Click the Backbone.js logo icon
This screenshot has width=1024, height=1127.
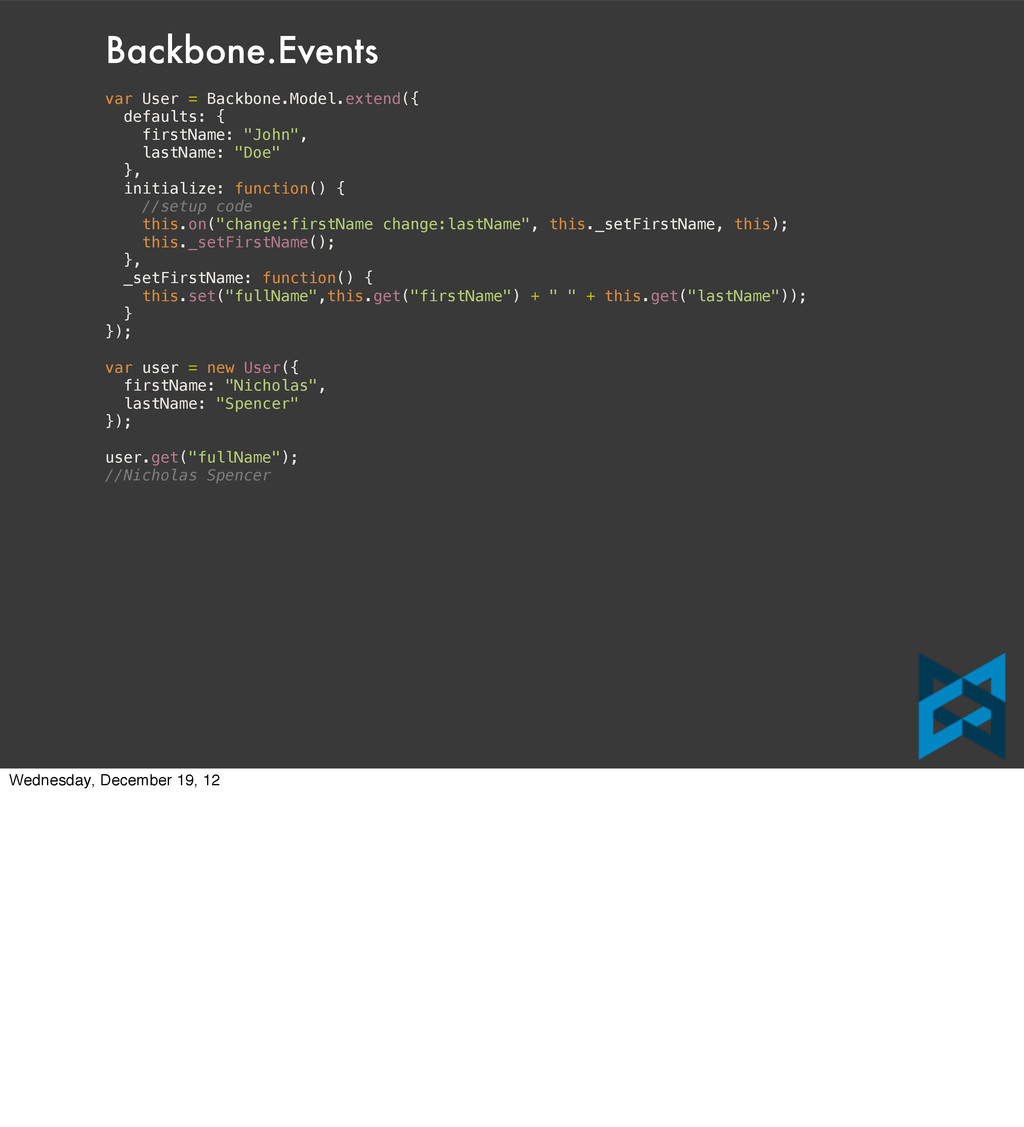click(x=961, y=706)
